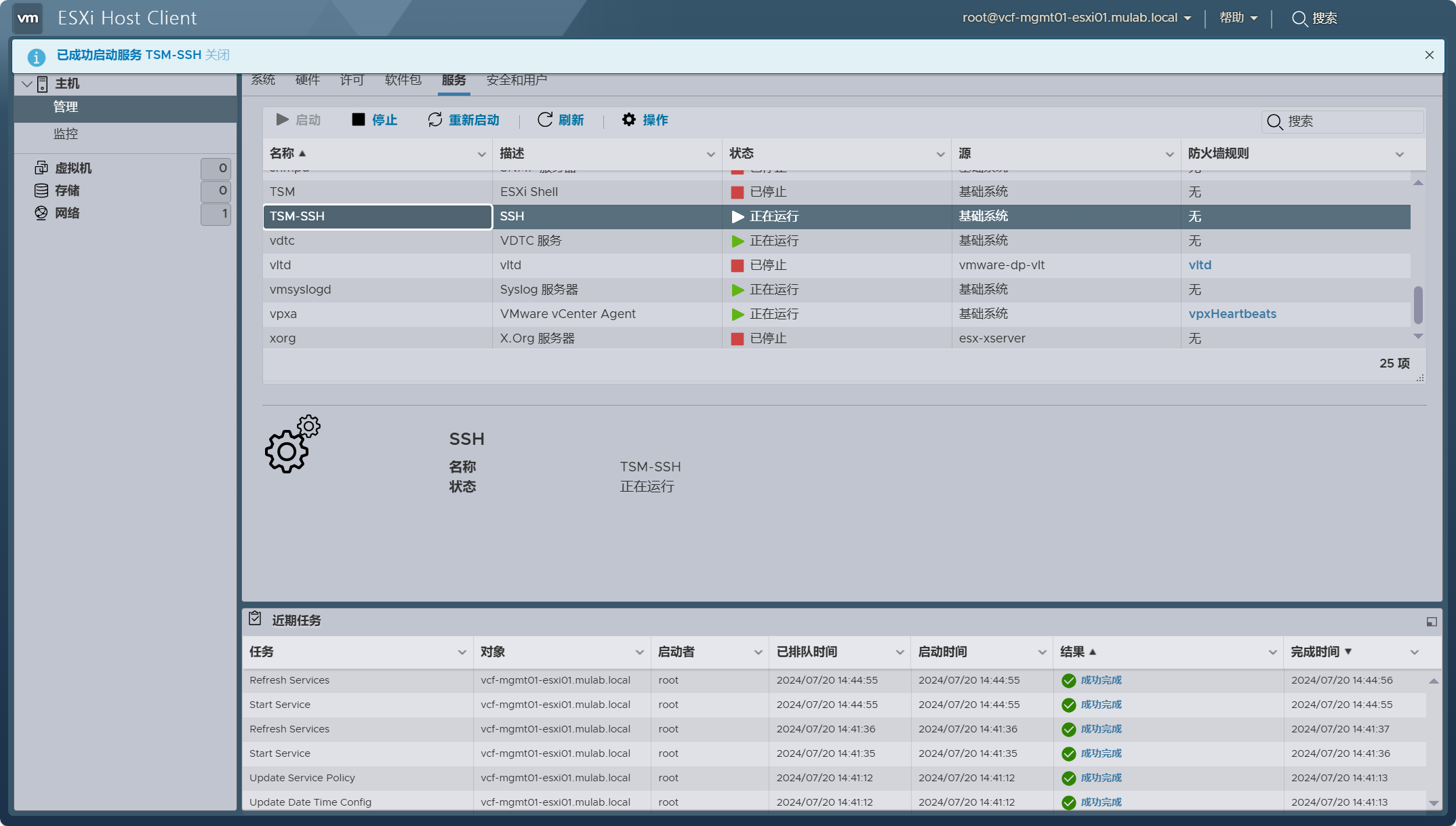Open the 对象 column dropdown chevron
This screenshot has width=1456, height=826.
(x=639, y=652)
